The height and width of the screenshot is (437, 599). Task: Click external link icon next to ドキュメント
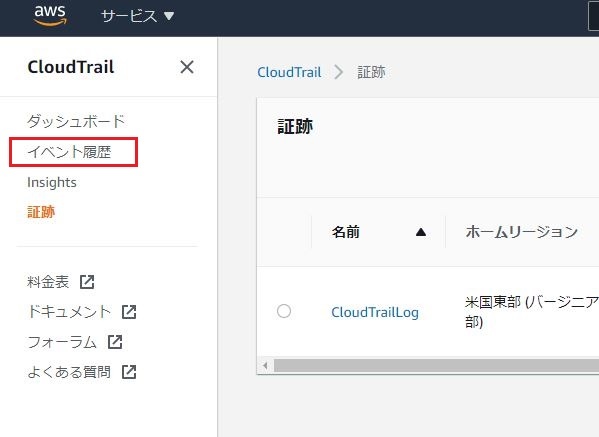[x=129, y=312]
